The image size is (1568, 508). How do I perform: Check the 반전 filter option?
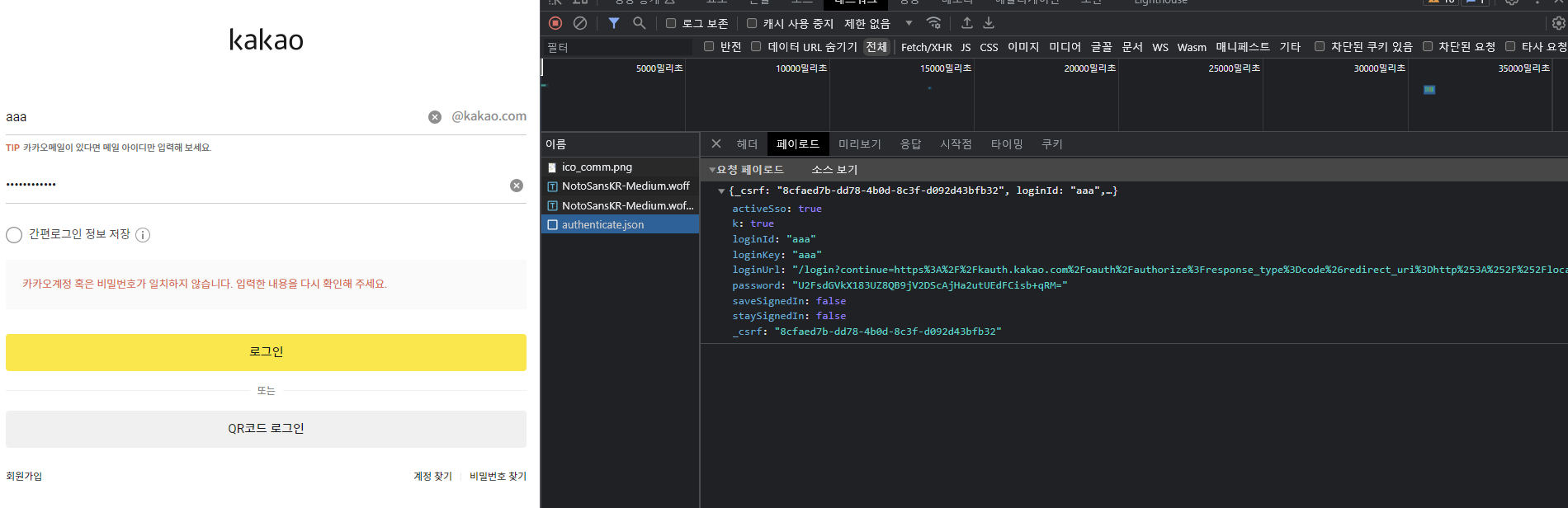pyautogui.click(x=709, y=46)
